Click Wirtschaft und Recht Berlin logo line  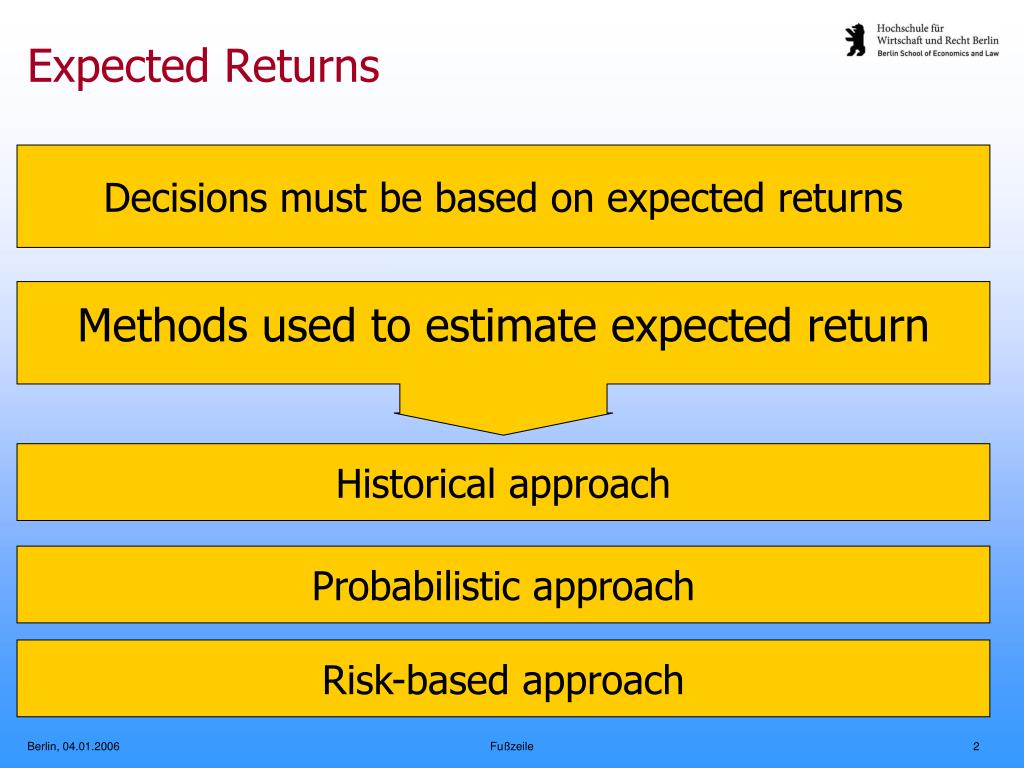click(x=937, y=40)
